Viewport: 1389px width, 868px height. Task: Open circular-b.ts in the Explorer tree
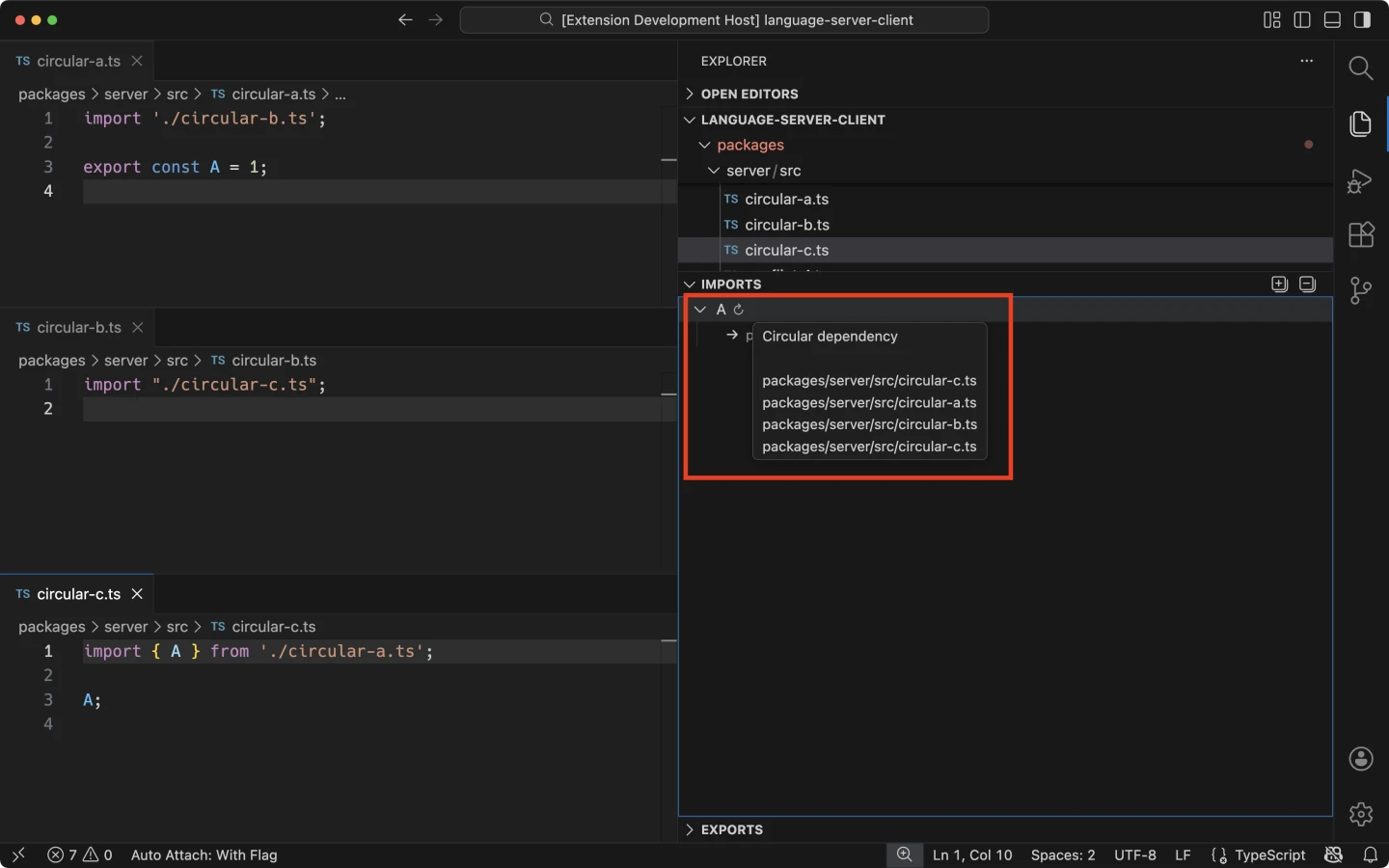(x=786, y=225)
